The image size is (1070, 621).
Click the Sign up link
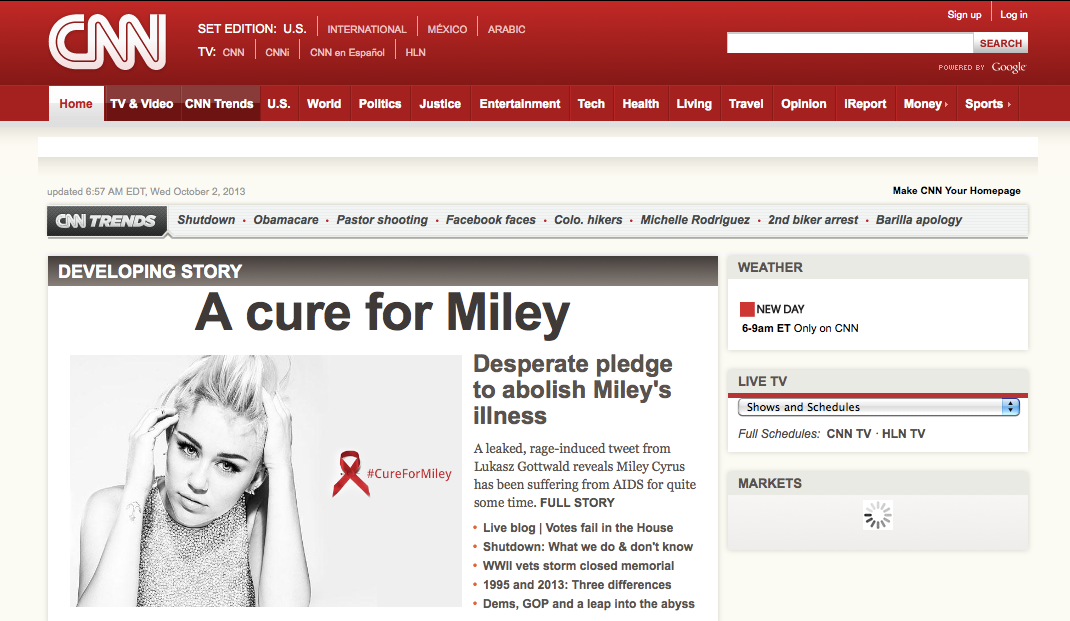click(x=964, y=14)
